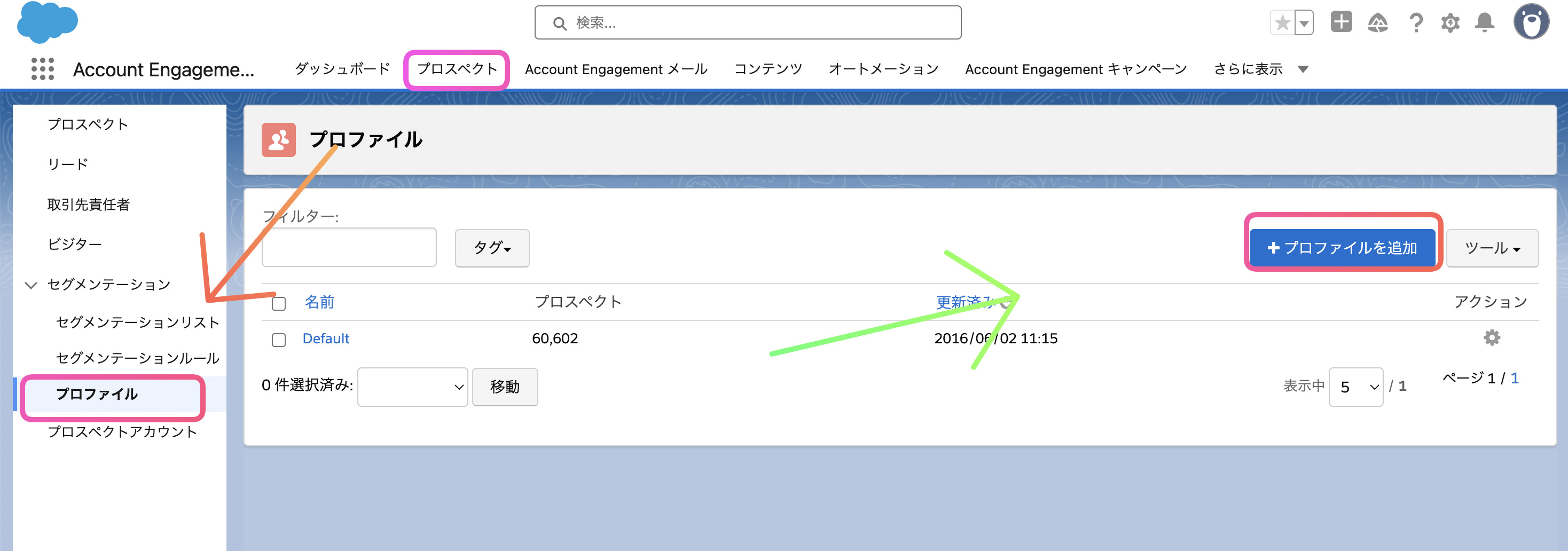Viewport: 1568px width, 551px height.
Task: Select 取引先責任者 in the sidebar
Action: [x=88, y=204]
